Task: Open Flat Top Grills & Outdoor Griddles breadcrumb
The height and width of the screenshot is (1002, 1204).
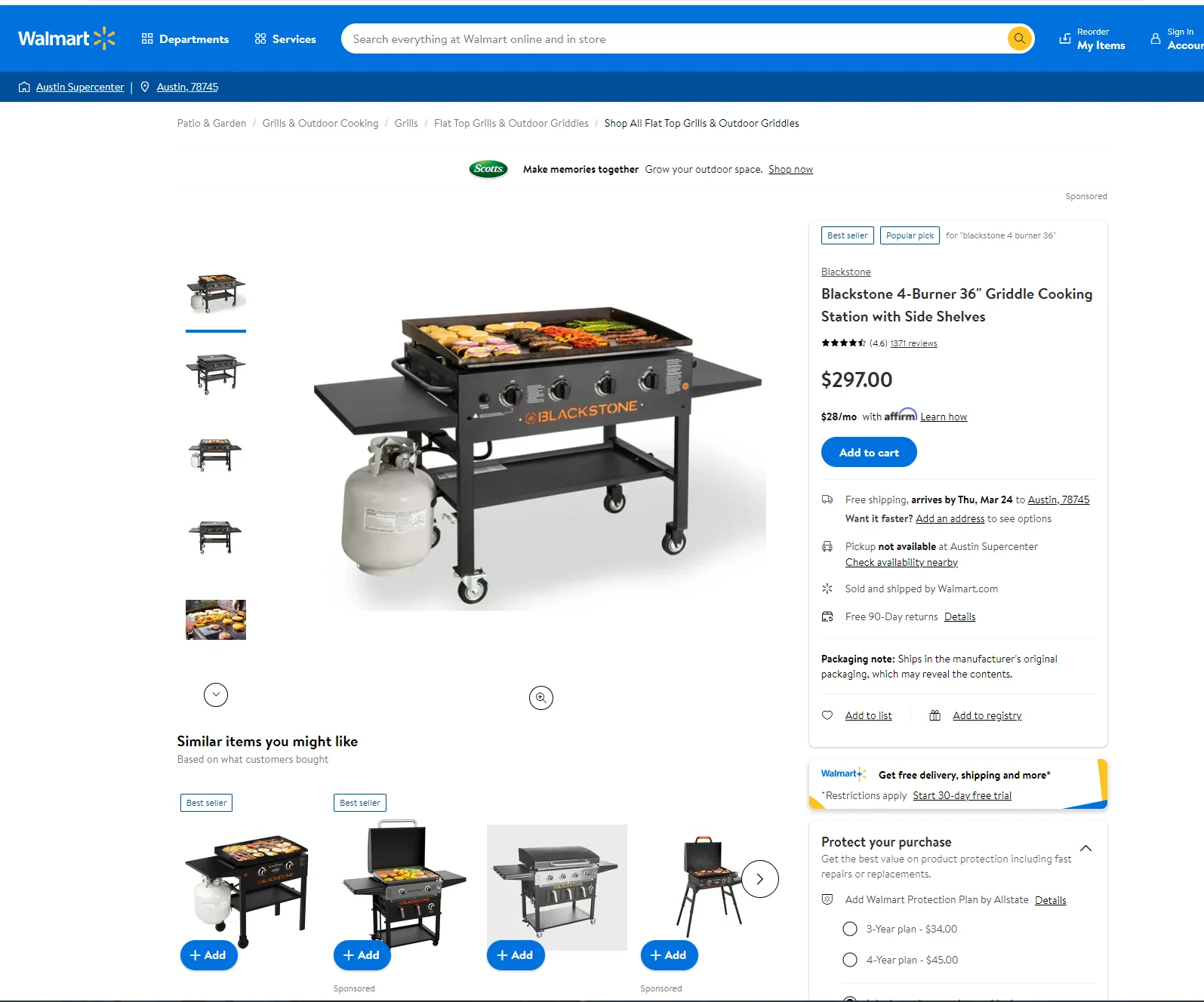Action: point(511,123)
